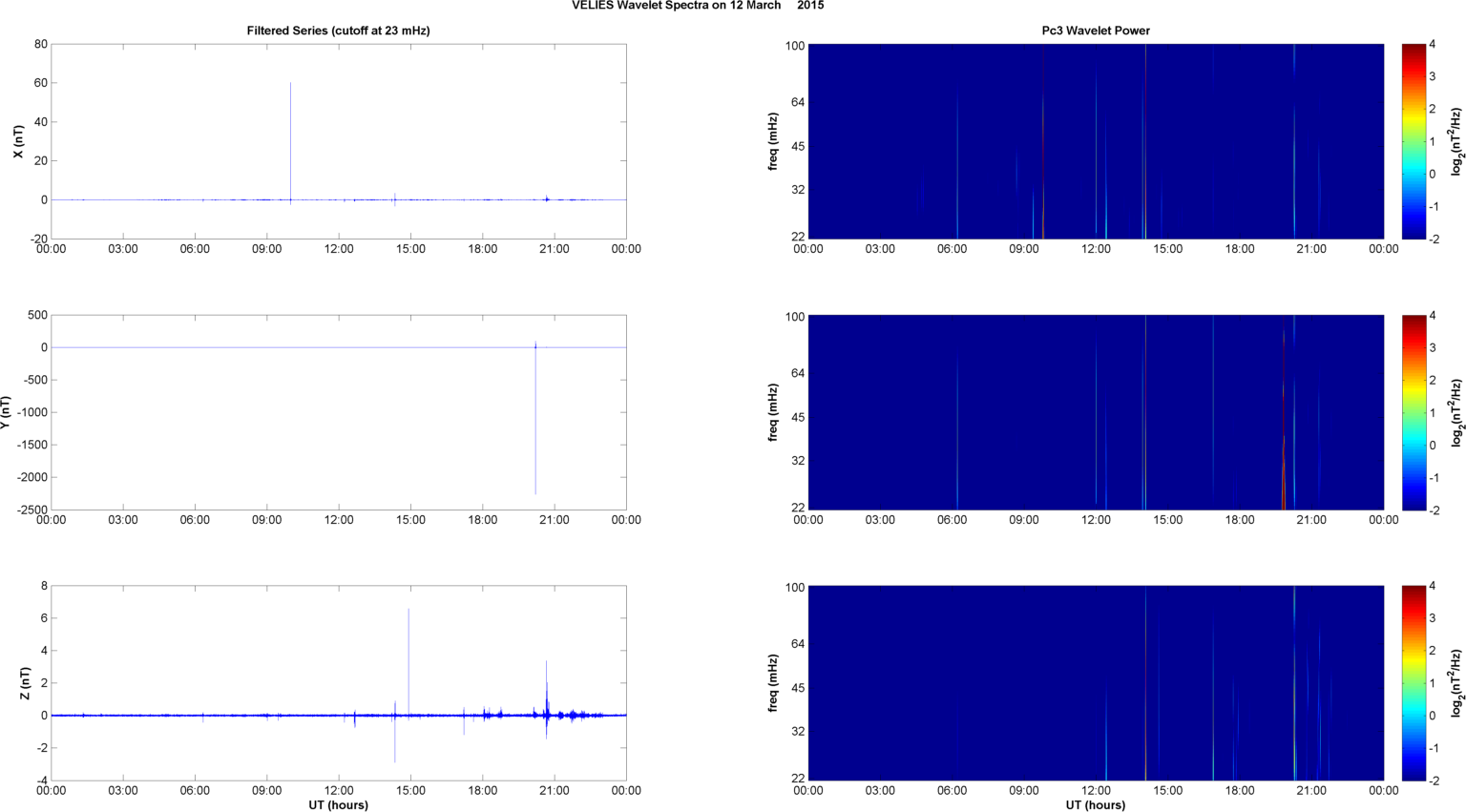This screenshot has height=812, width=1466.
Task: Click the '500' tick on the Y series y-axis
Action: pyautogui.click(x=38, y=315)
